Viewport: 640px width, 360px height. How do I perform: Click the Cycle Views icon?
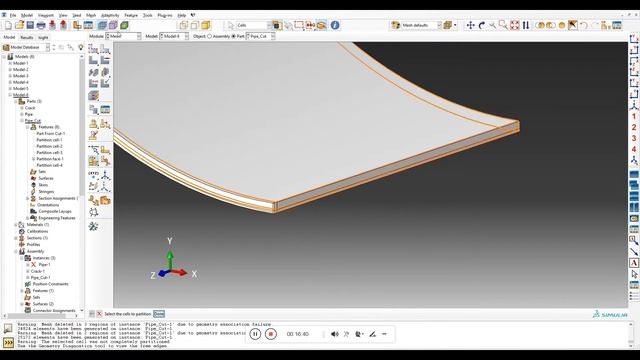pyautogui.click(x=526, y=25)
